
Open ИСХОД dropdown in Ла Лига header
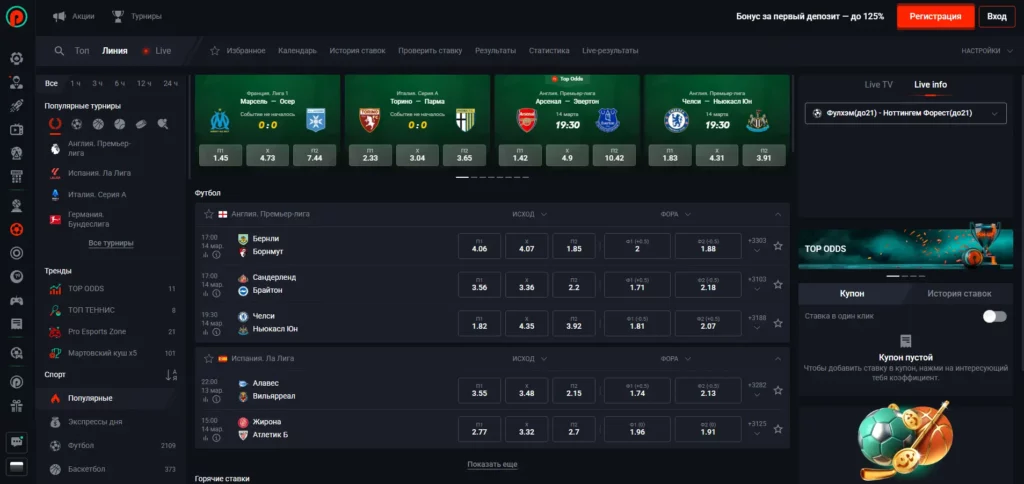click(530, 359)
